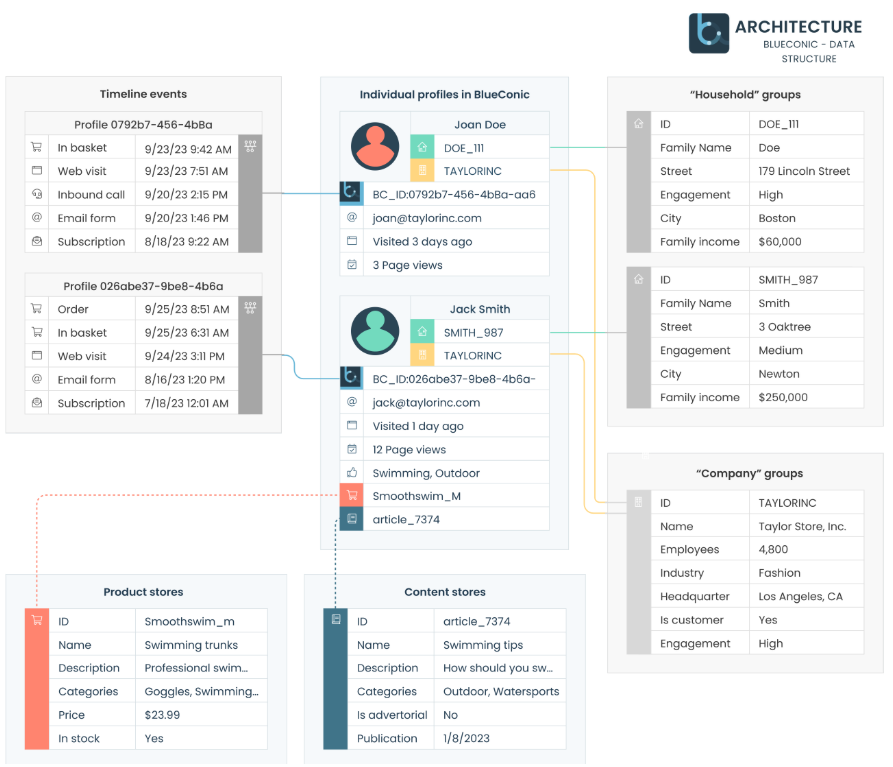Viewport: 893px width, 767px height.
Task: Click the book icon beside article_7374 in Jack's profile
Action: click(351, 519)
